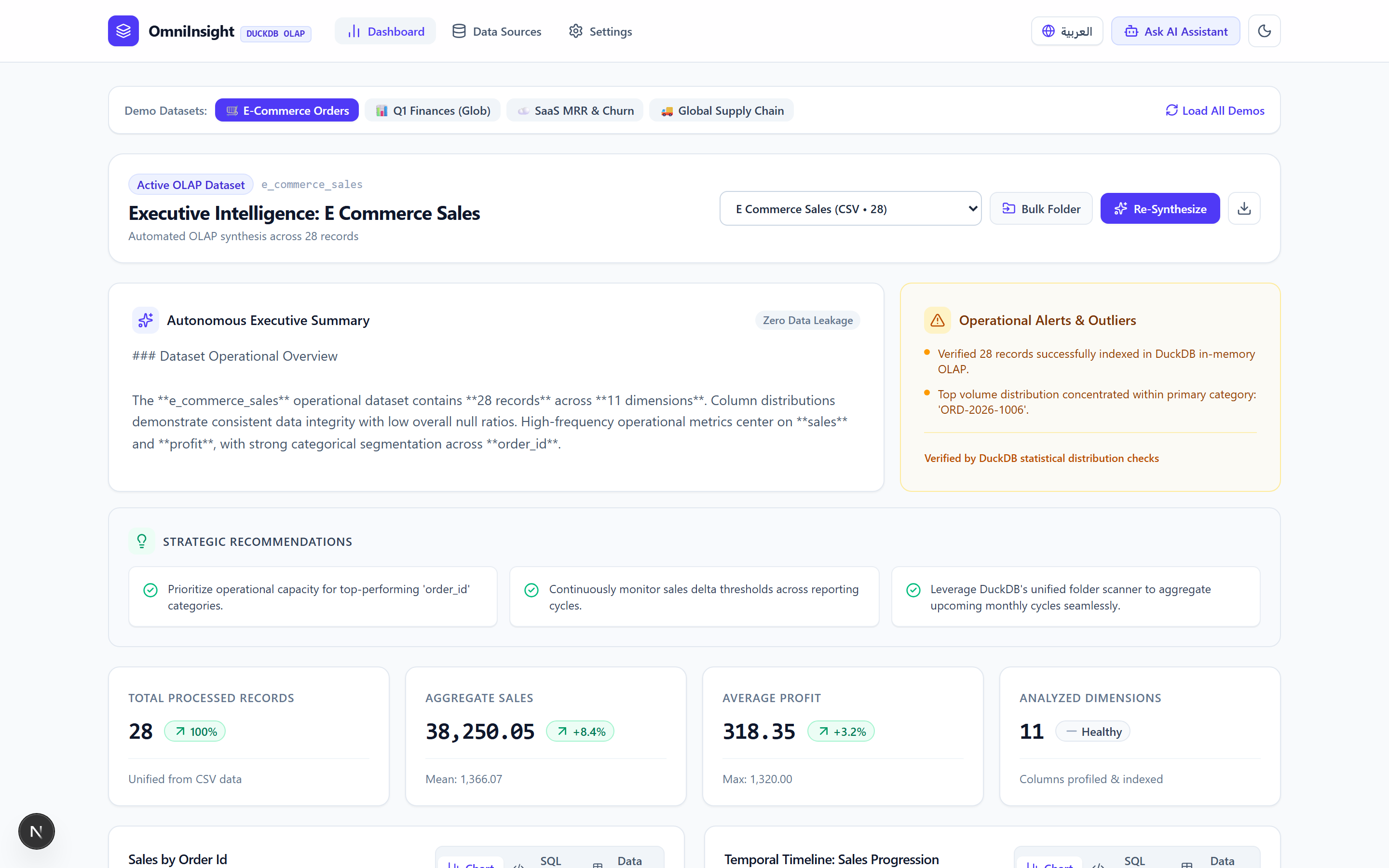Switch language to العربية

click(x=1067, y=31)
